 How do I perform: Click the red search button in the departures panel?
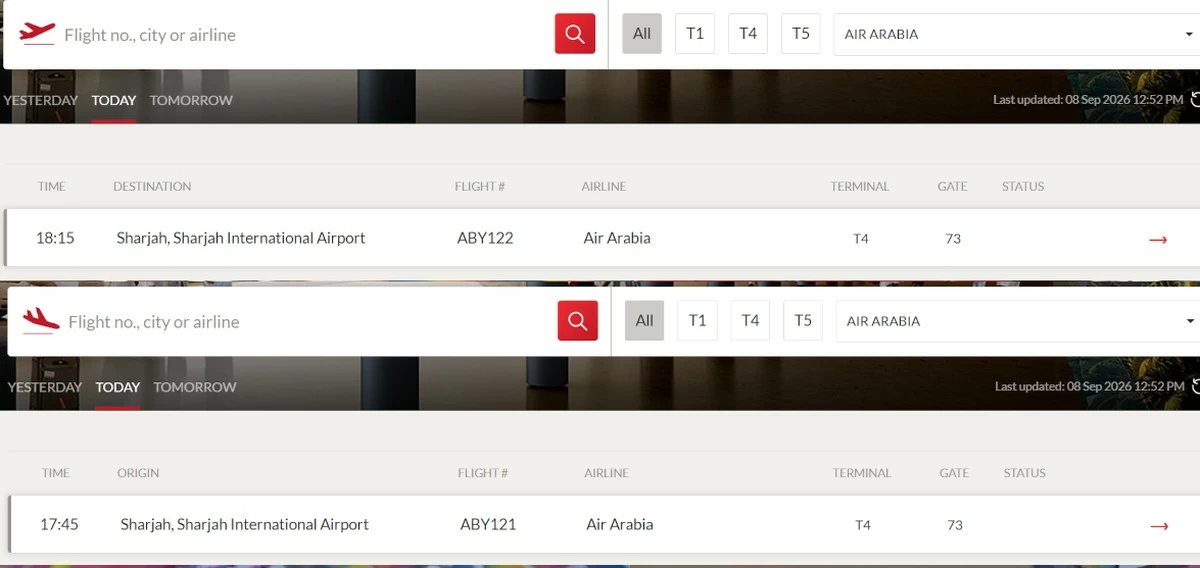pos(575,34)
